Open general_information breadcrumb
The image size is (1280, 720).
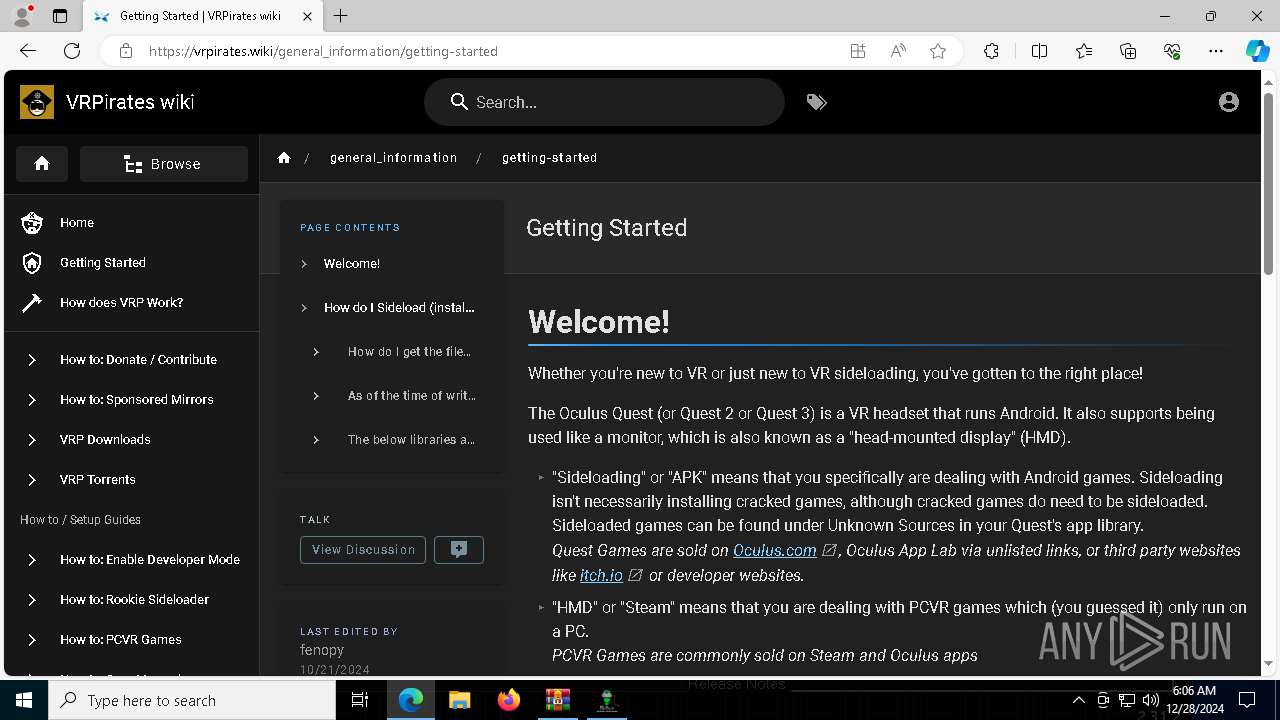[394, 158]
